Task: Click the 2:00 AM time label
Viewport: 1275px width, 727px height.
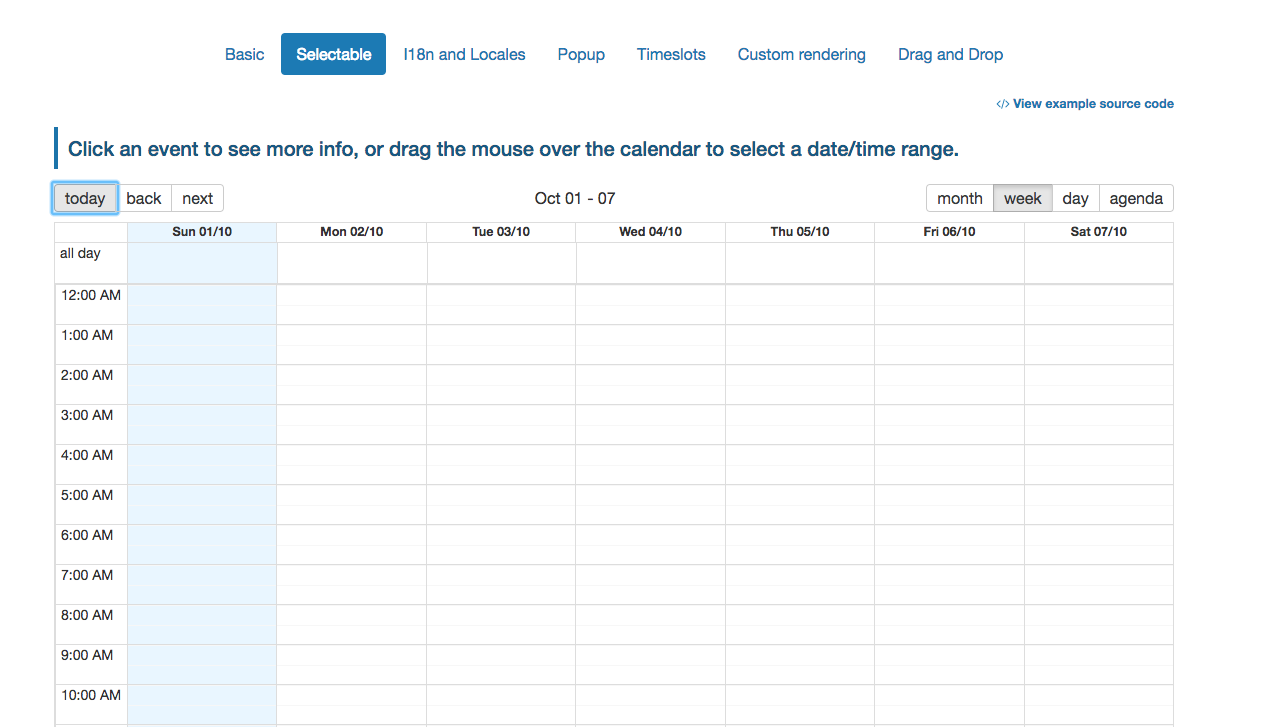Action: 88,375
